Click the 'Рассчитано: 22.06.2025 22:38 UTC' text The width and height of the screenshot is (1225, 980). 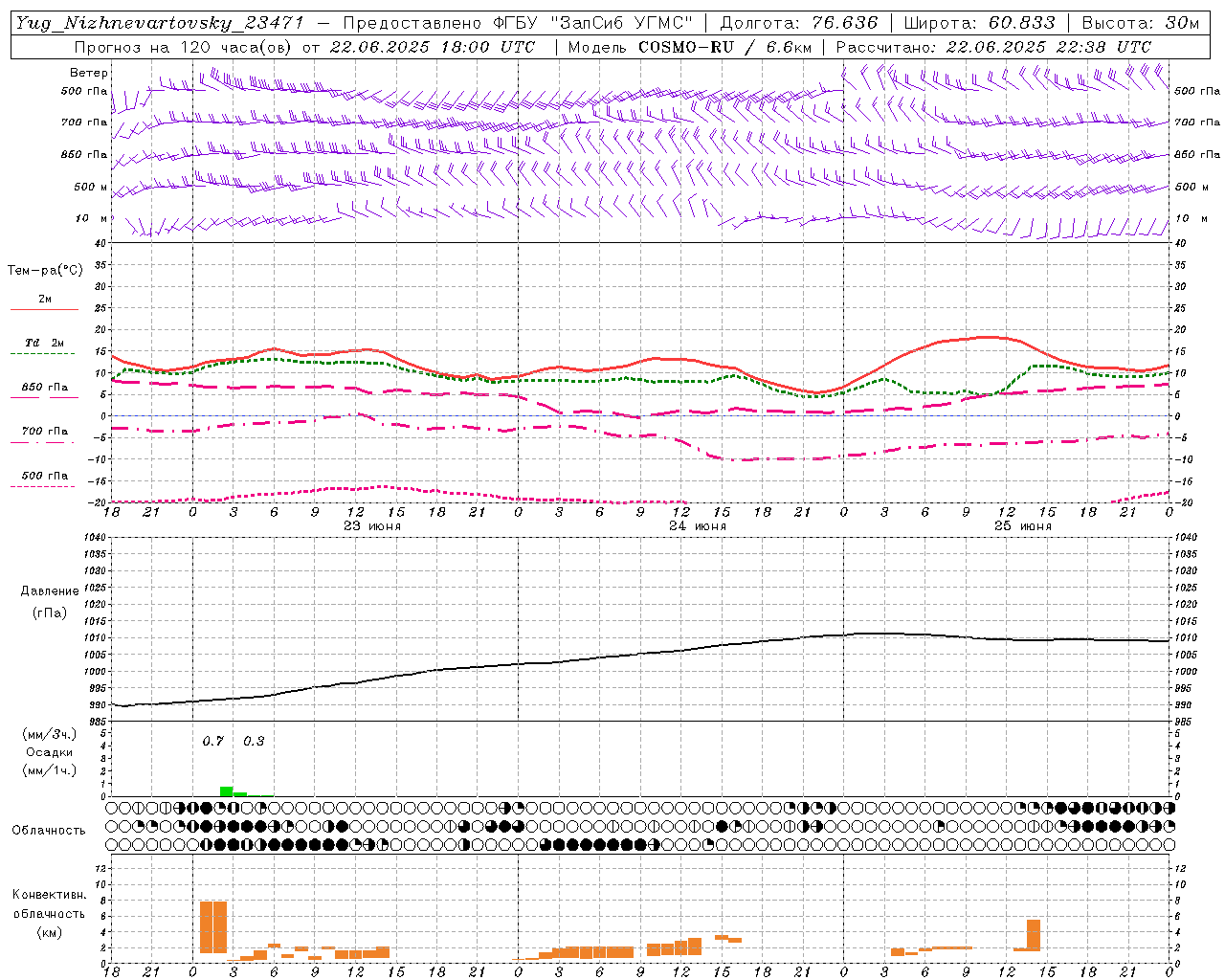click(993, 47)
